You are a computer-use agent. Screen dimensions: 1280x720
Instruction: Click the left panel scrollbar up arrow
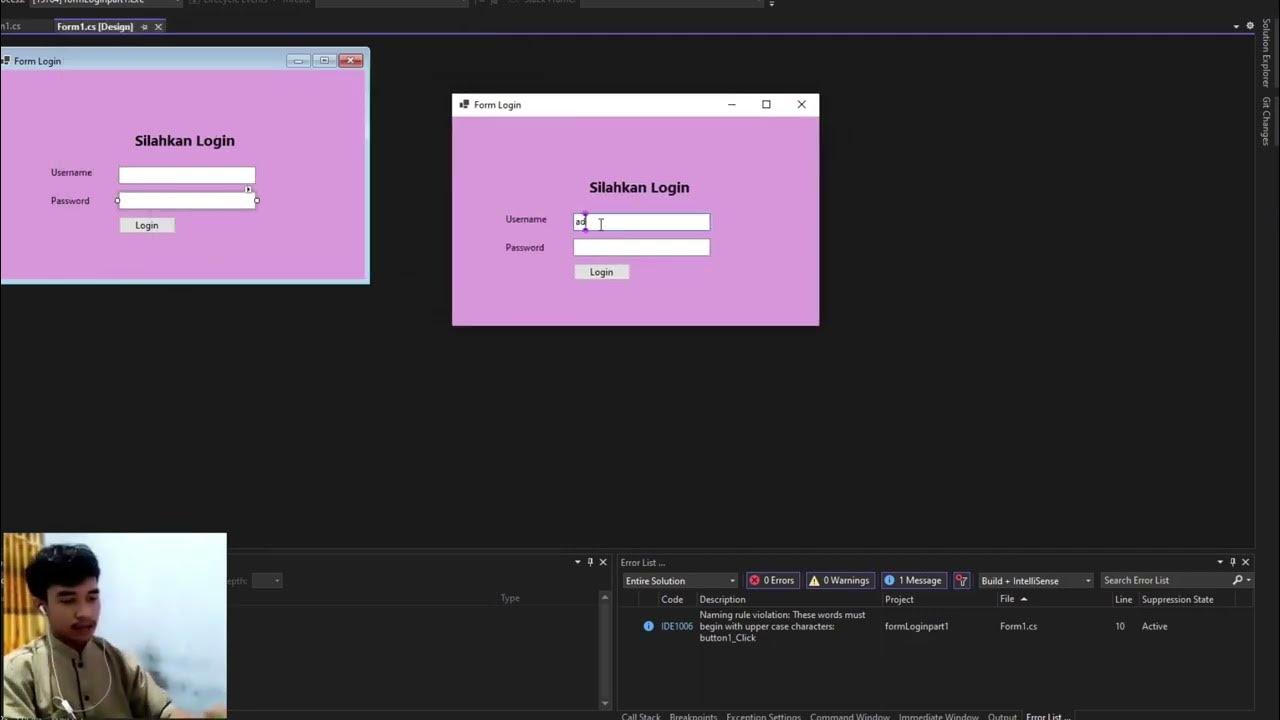coord(604,597)
